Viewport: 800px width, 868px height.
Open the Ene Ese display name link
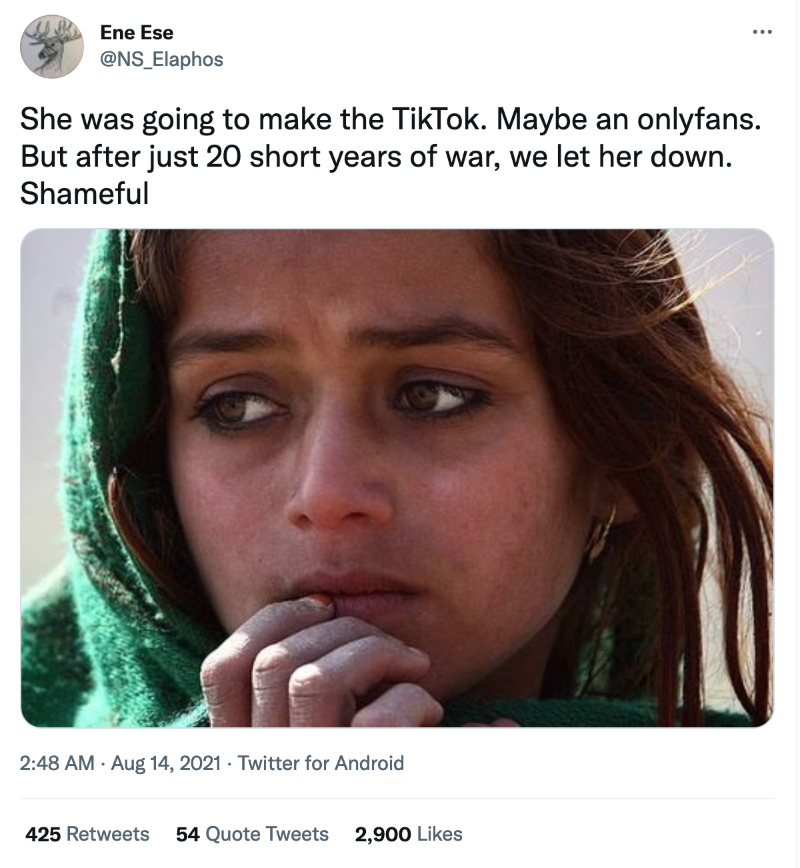pyautogui.click(x=136, y=33)
